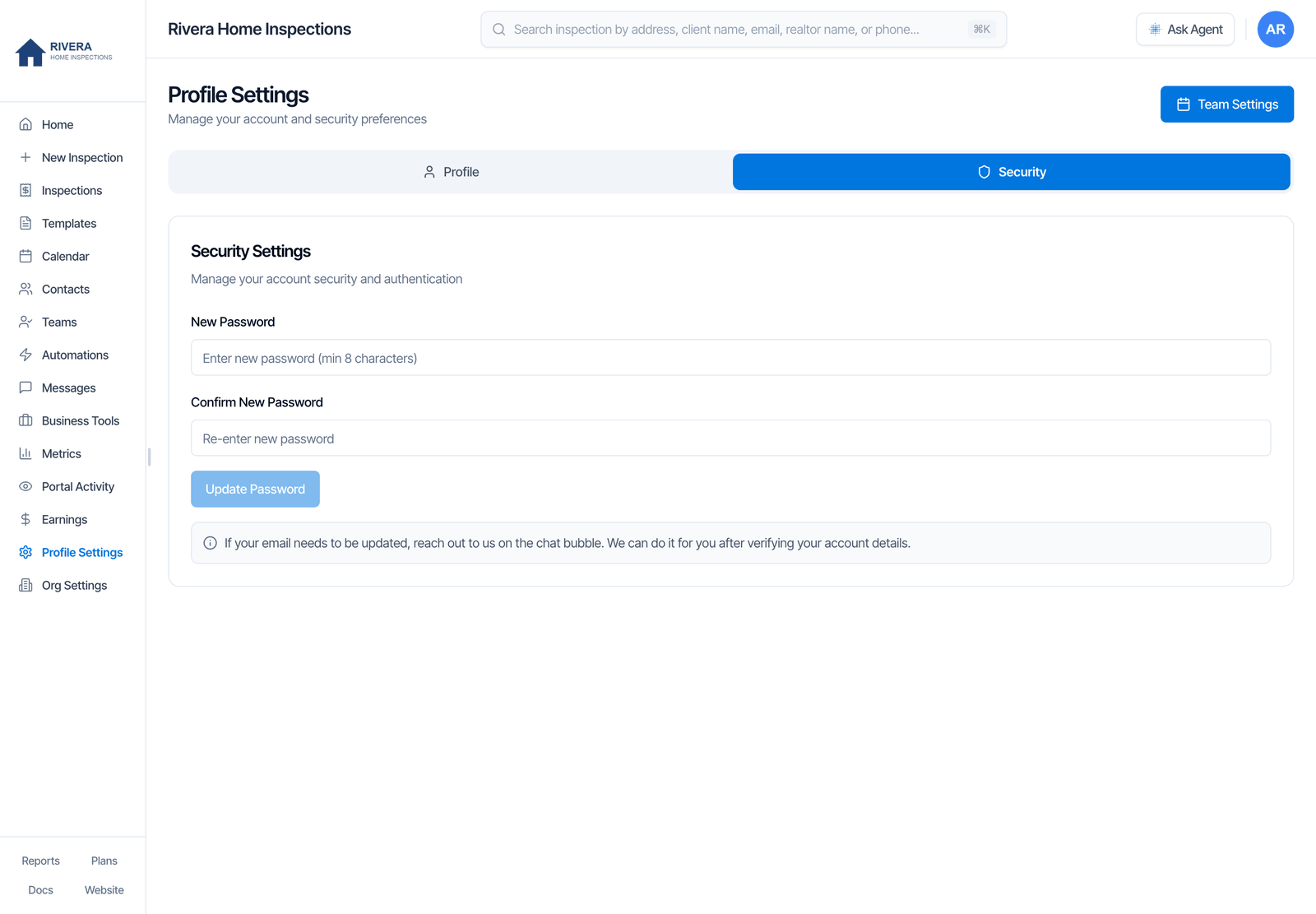Image resolution: width=1316 pixels, height=914 pixels.
Task: Open the Docs footer link
Action: (40, 890)
